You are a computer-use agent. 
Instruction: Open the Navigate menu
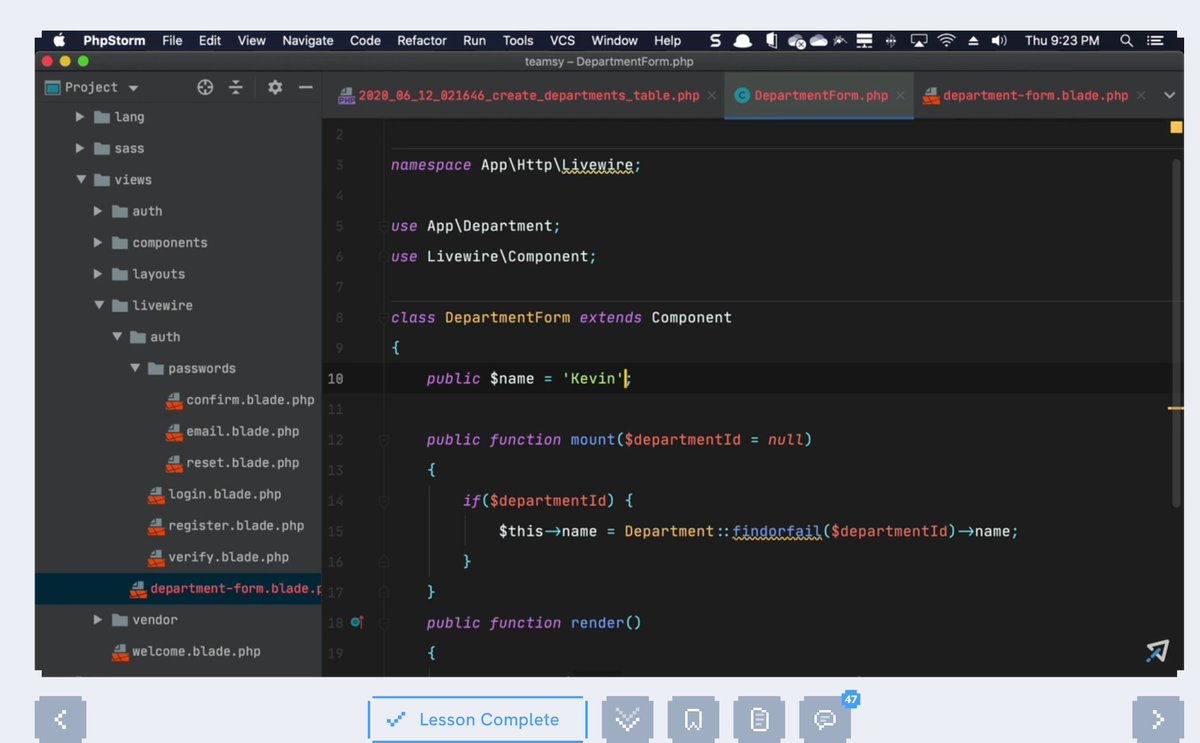pos(308,41)
